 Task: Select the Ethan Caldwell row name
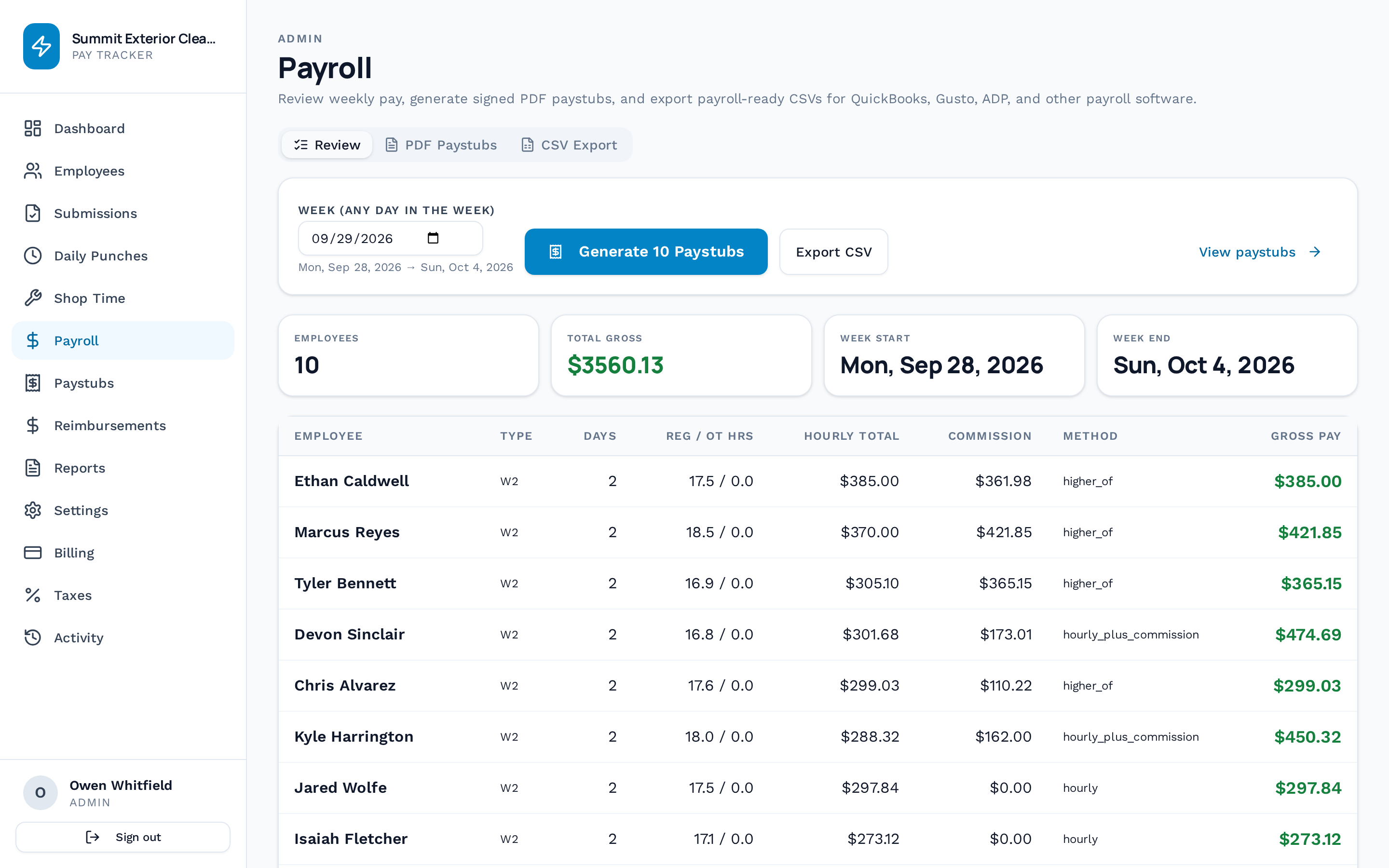coord(351,481)
